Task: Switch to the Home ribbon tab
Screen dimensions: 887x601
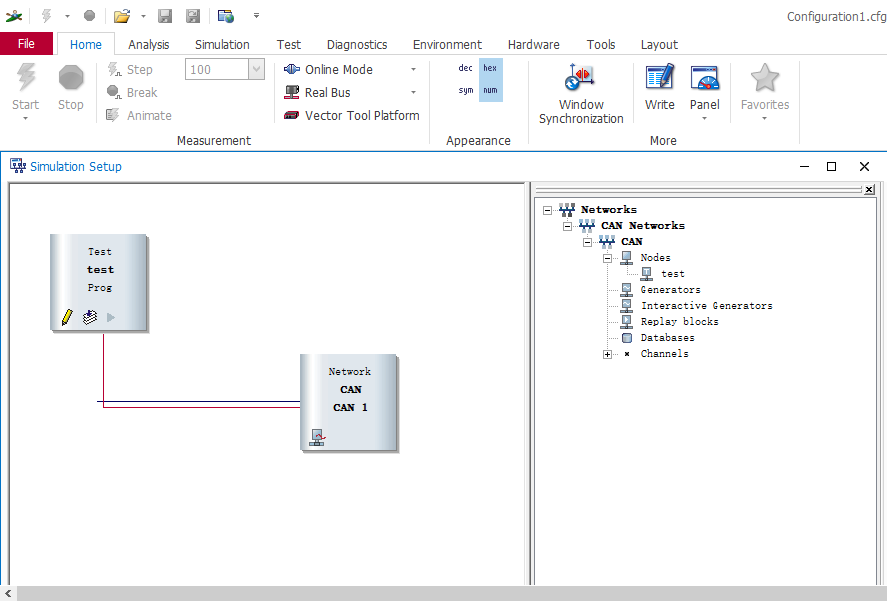Action: point(86,44)
